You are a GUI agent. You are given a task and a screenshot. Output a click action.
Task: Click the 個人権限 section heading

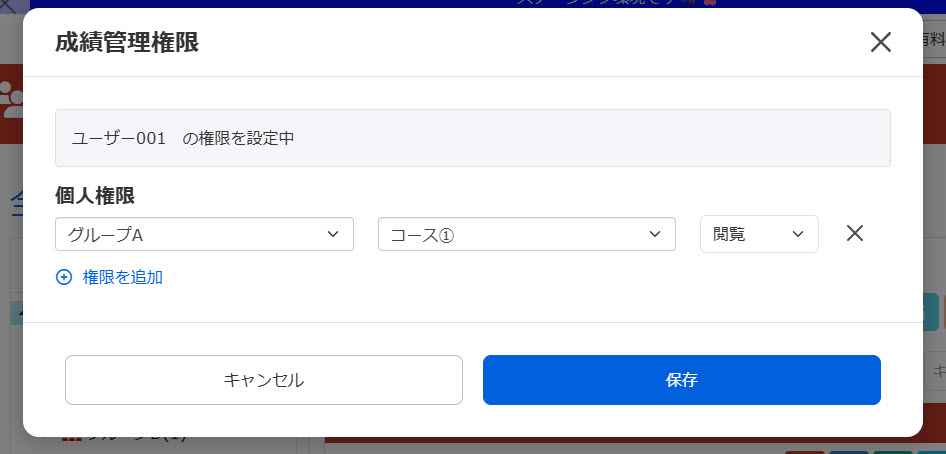click(x=95, y=196)
